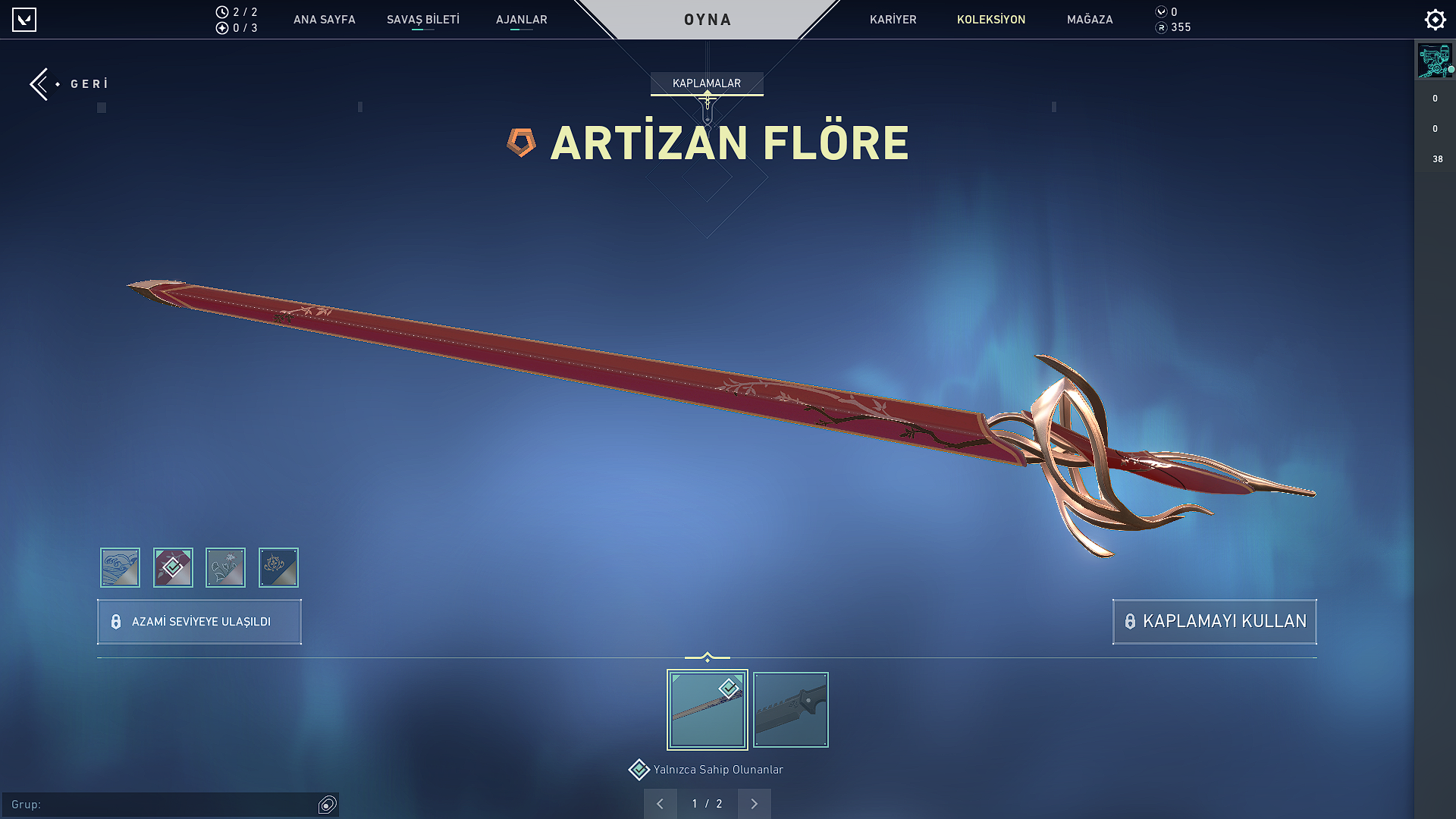Select the equipped maroon variant swatch
Viewport: 1456px width, 819px height.
click(173, 567)
